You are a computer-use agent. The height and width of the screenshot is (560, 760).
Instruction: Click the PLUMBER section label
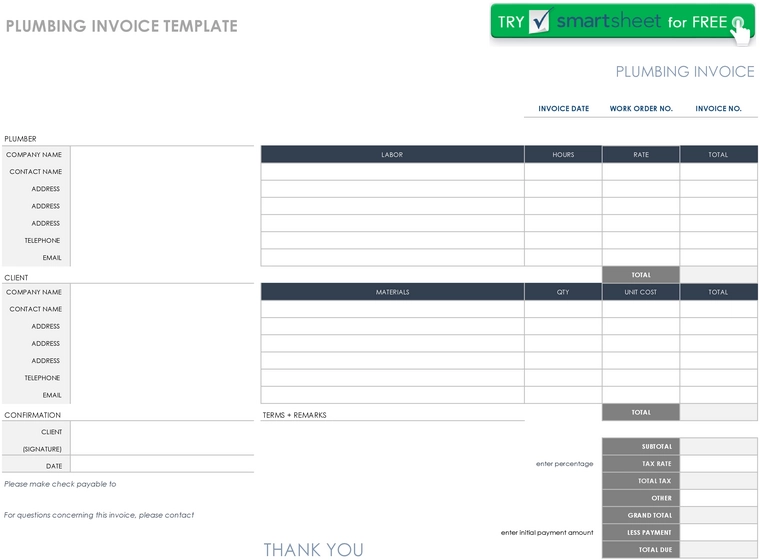[x=20, y=139]
